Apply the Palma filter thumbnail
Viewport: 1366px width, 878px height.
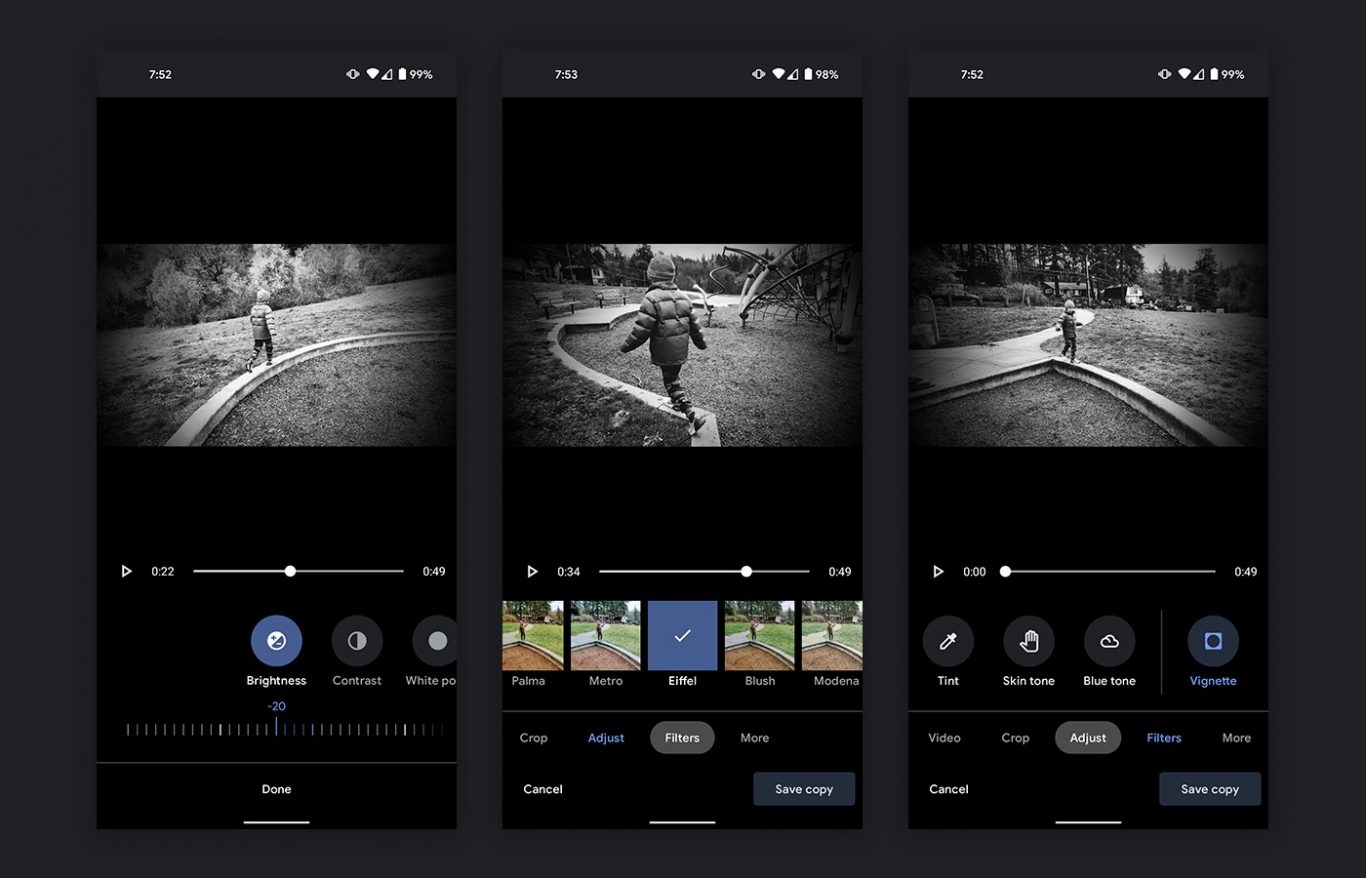[533, 635]
